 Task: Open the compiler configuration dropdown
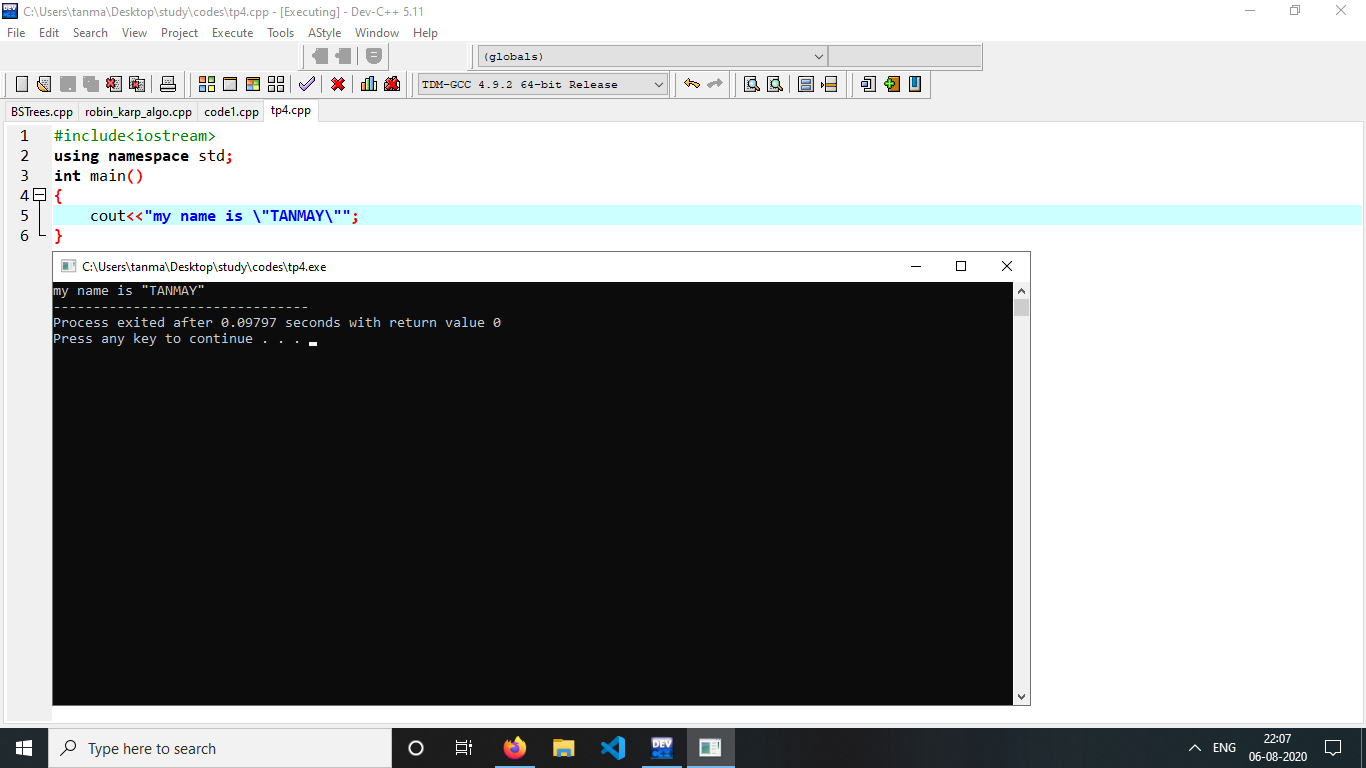pos(659,84)
